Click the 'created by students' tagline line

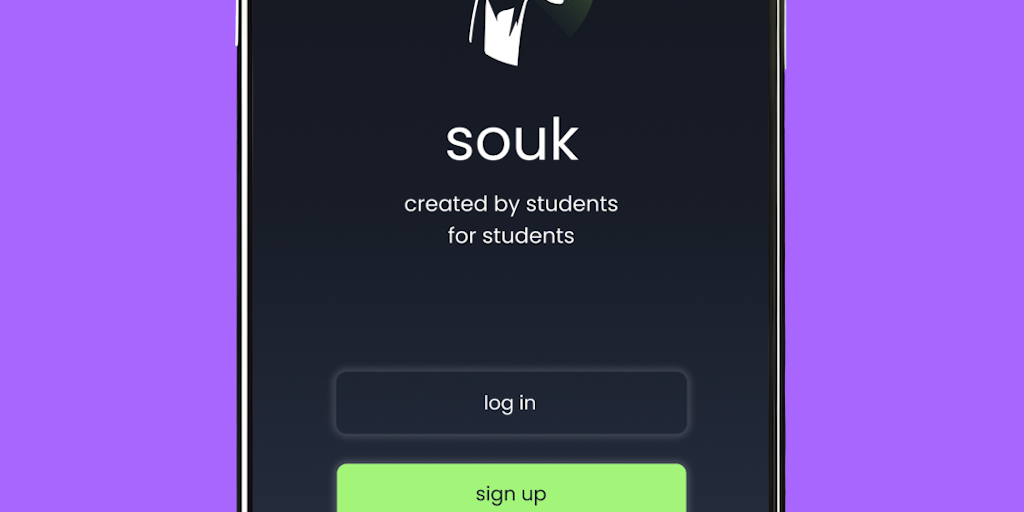click(x=511, y=204)
